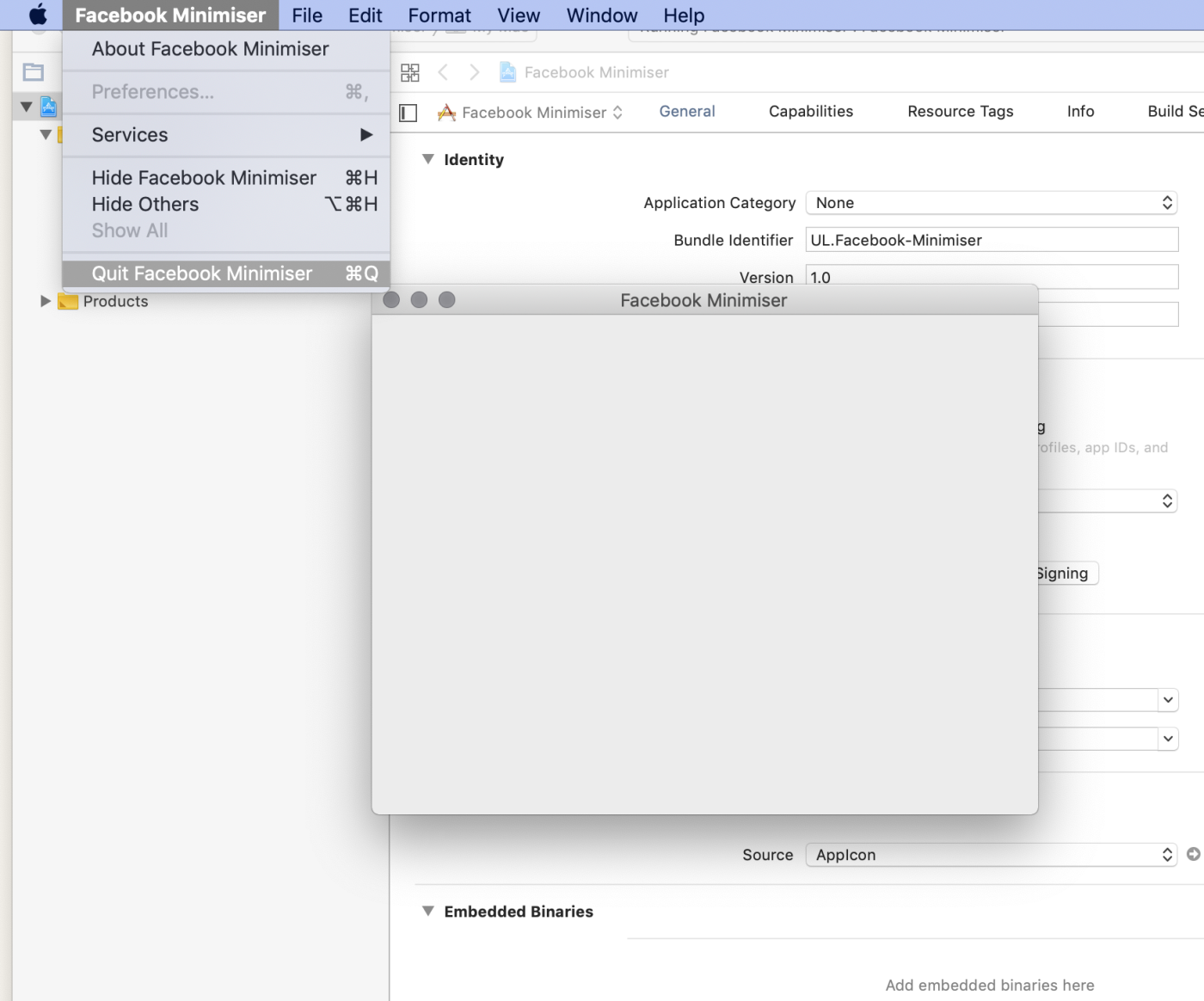Open the Services submenu
Screen dimensions: 1204x1001
(x=226, y=135)
